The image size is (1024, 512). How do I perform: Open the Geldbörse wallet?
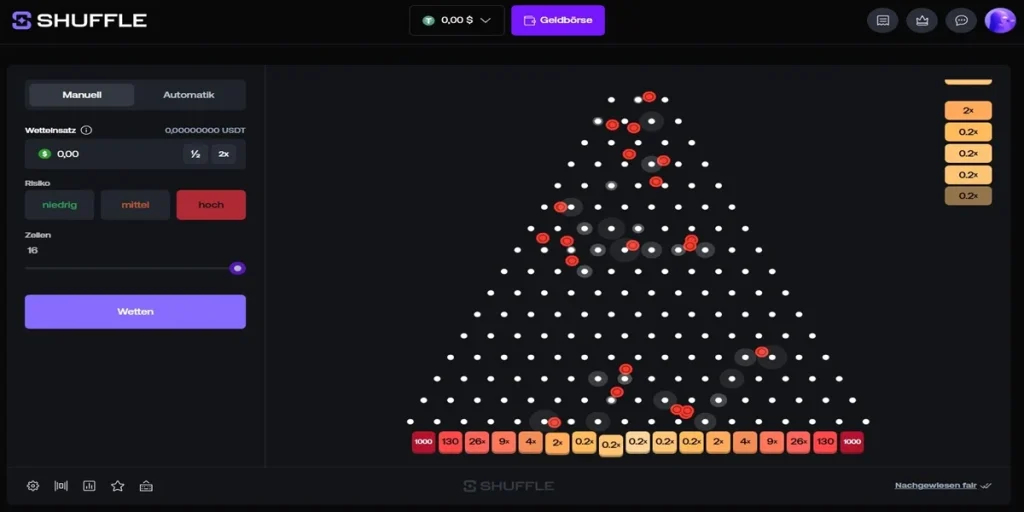[558, 20]
